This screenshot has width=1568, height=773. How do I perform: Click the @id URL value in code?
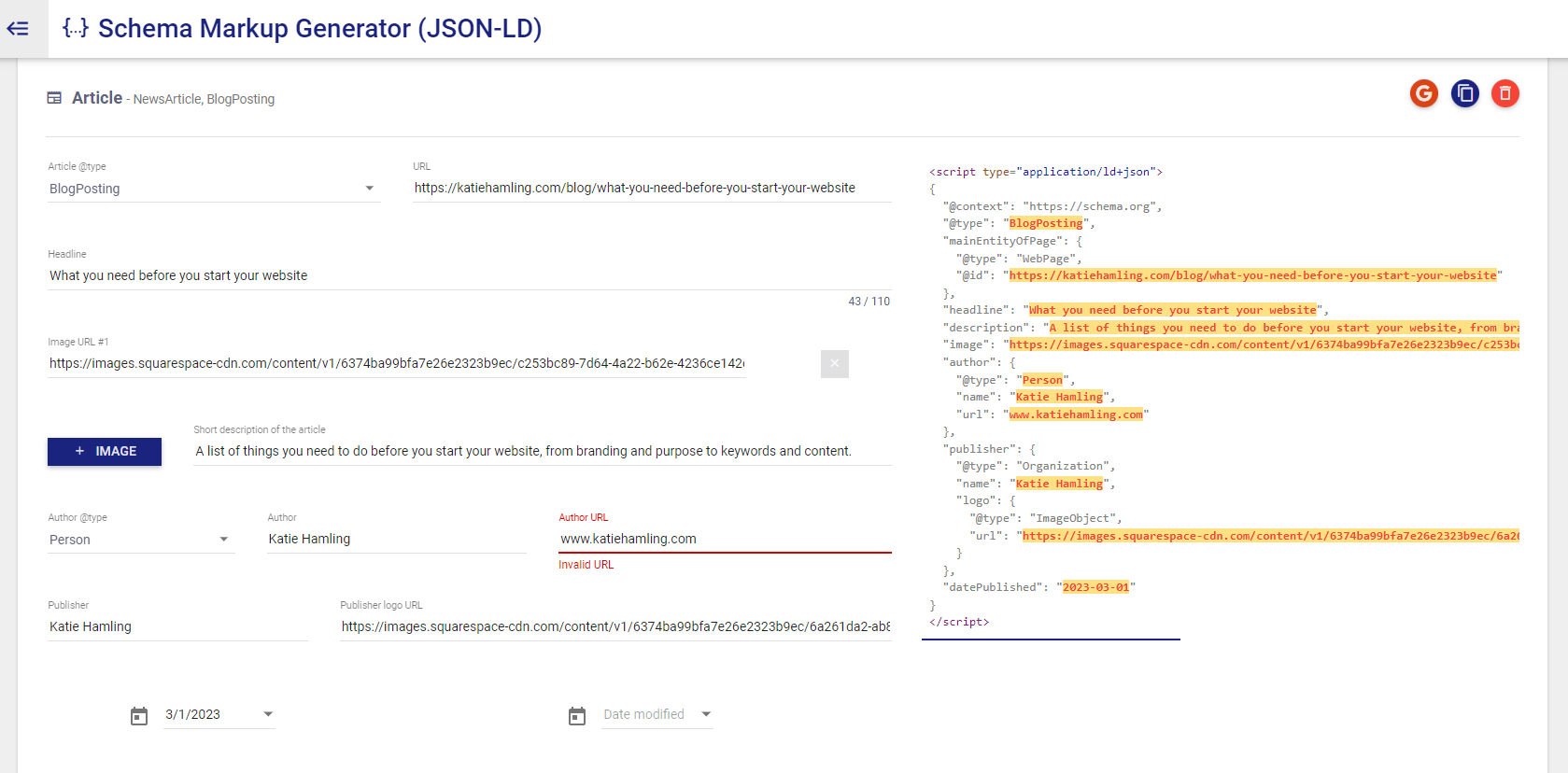[x=1252, y=275]
